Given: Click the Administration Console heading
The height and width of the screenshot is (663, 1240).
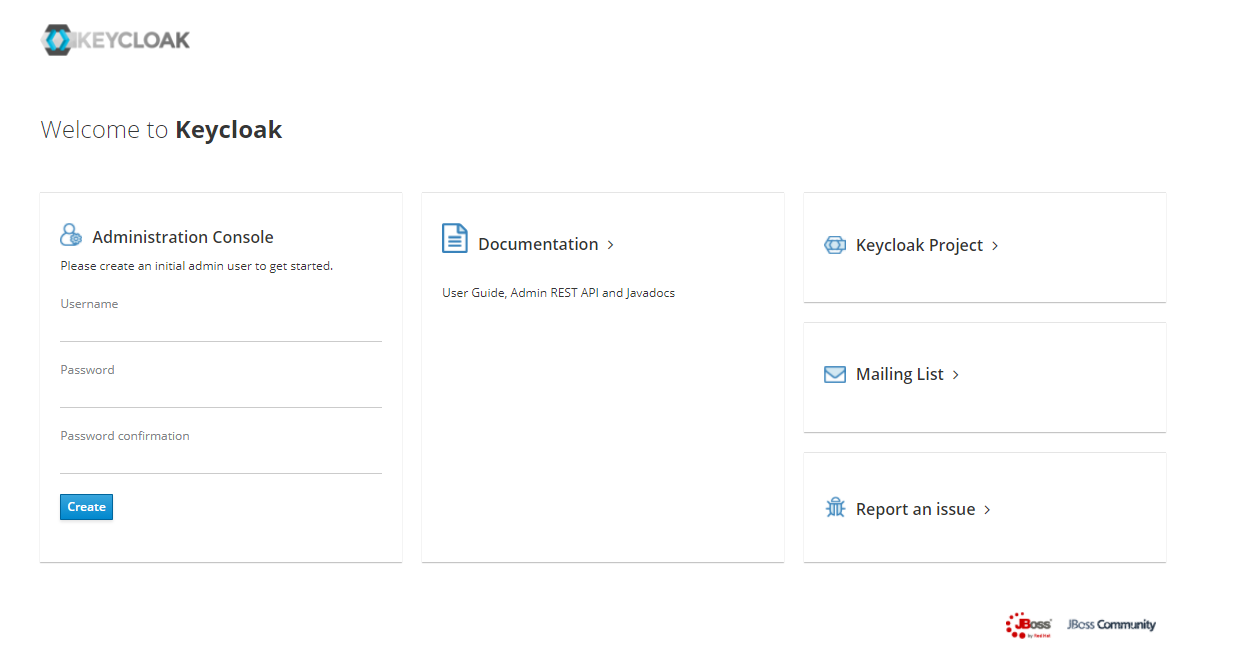Looking at the screenshot, I should 183,237.
